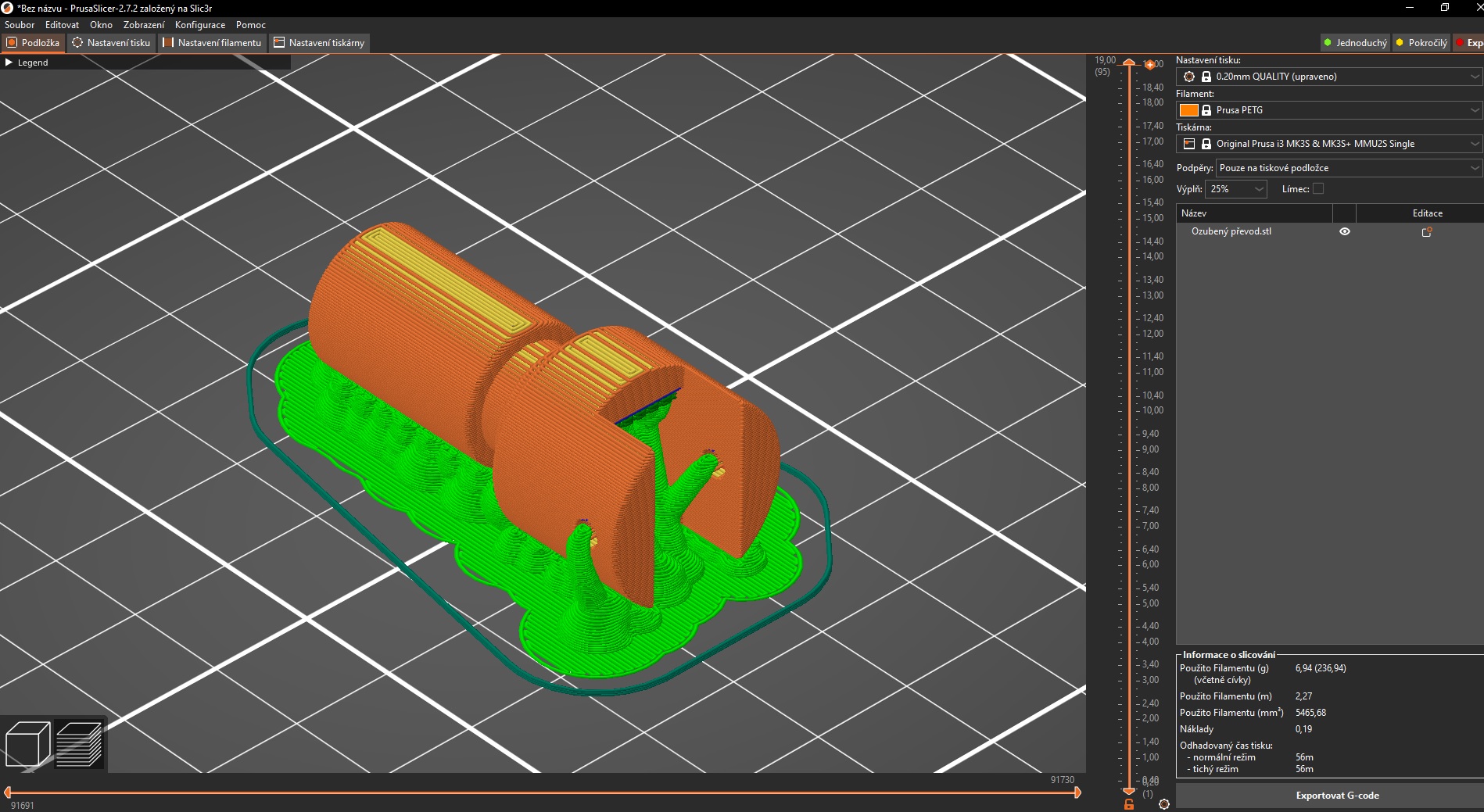Click the edit icon for Ozubený převod.stl

[x=1426, y=232]
